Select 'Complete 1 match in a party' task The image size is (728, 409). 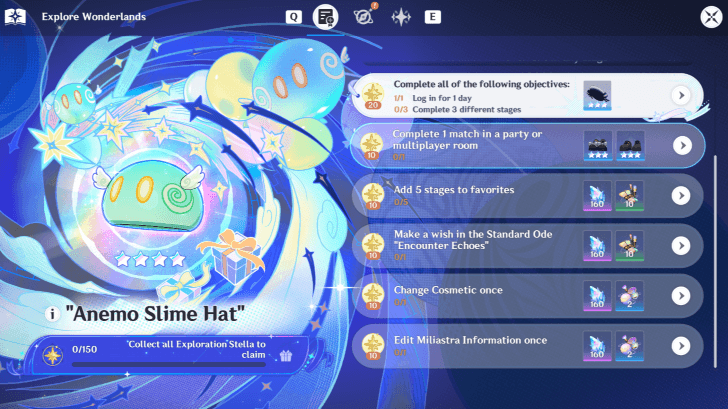click(x=528, y=146)
